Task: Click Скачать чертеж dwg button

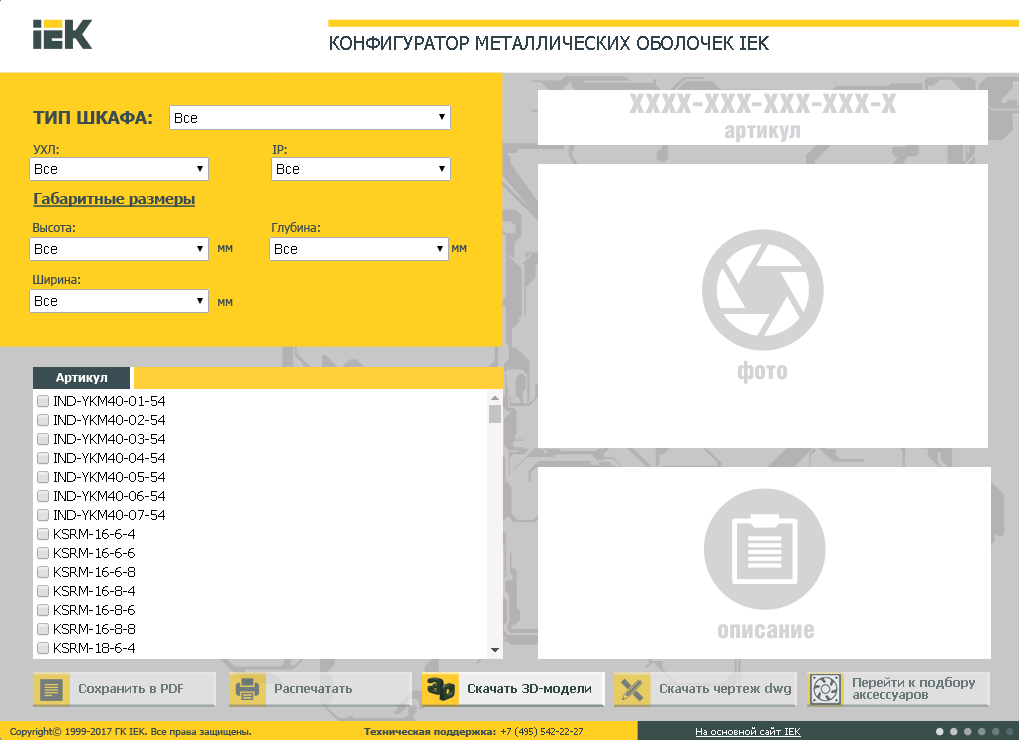Action: tap(705, 689)
